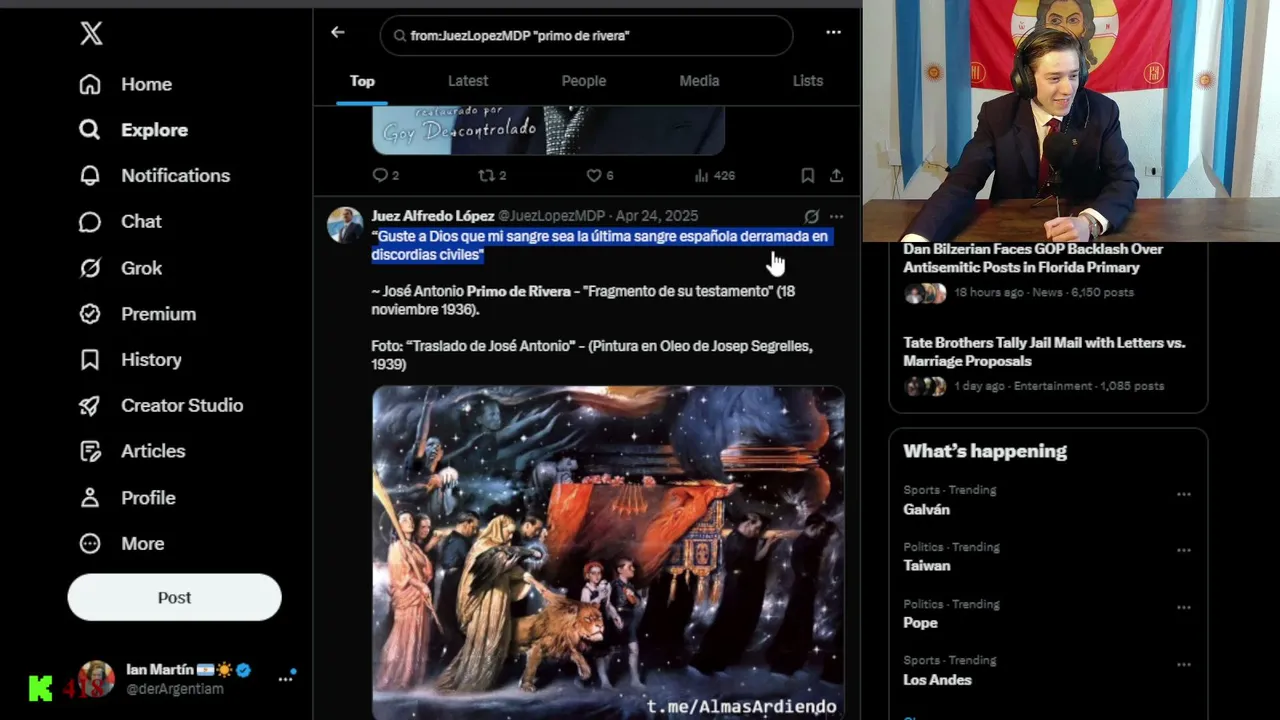Click the Post button
1280x720 pixels.
[174, 597]
